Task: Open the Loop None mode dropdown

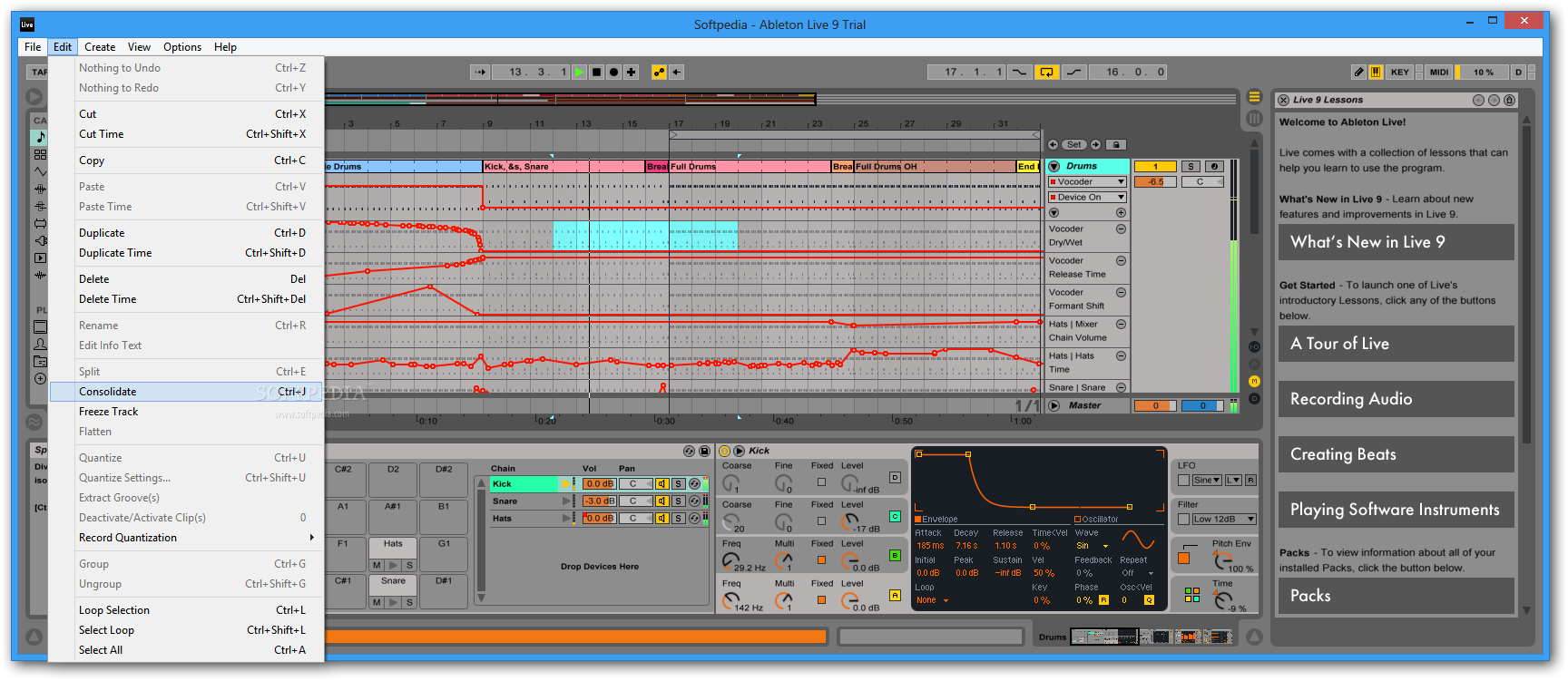Action: (x=933, y=600)
